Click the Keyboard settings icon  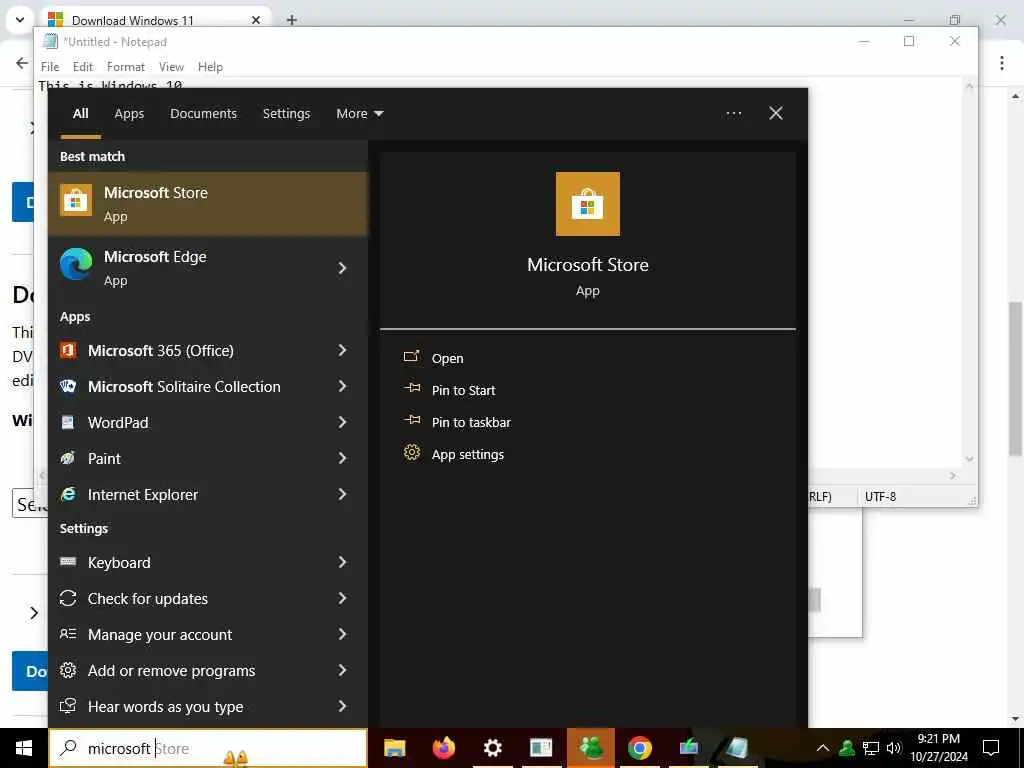pyautogui.click(x=68, y=562)
